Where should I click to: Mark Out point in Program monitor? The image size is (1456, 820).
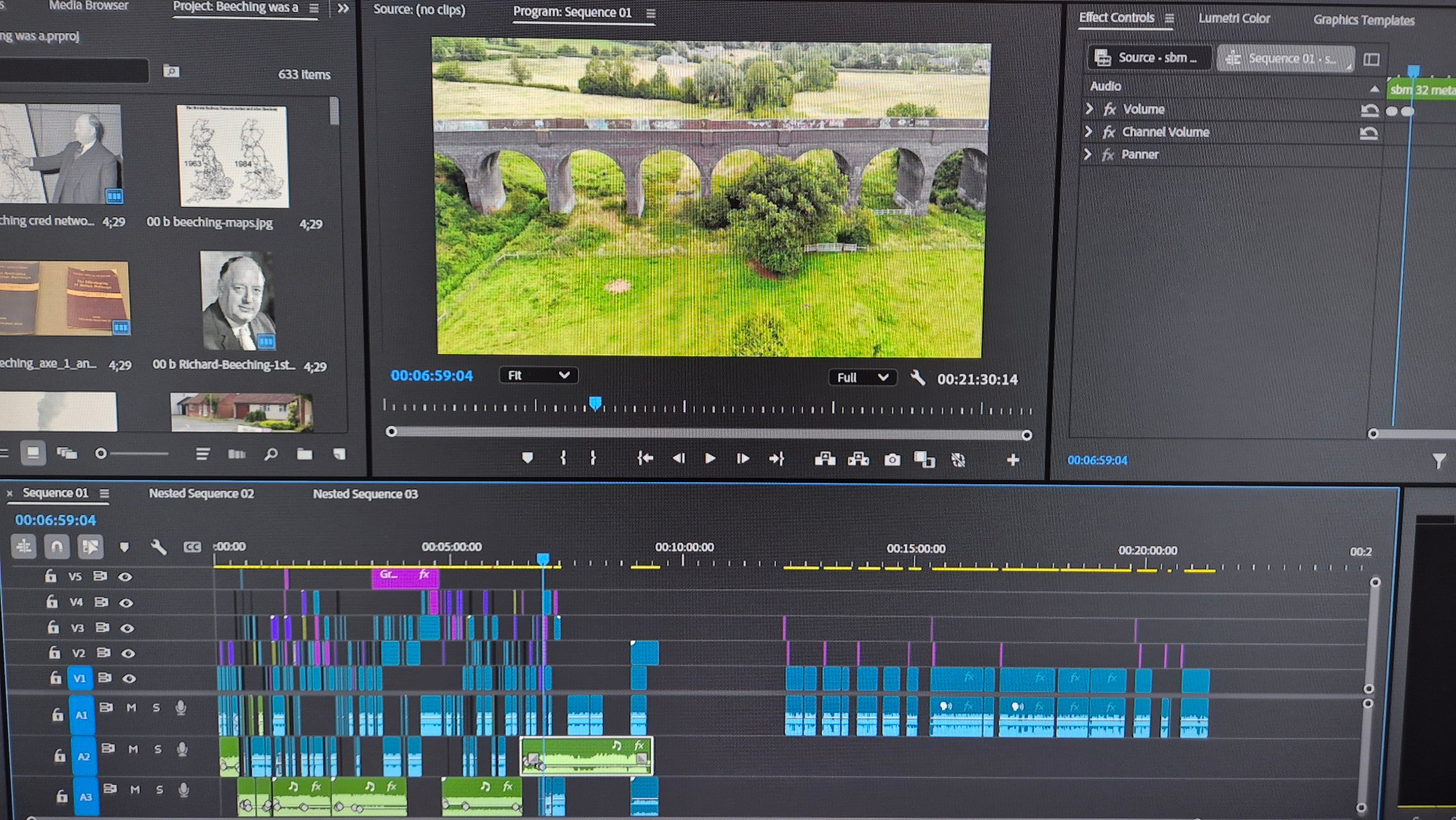point(593,457)
